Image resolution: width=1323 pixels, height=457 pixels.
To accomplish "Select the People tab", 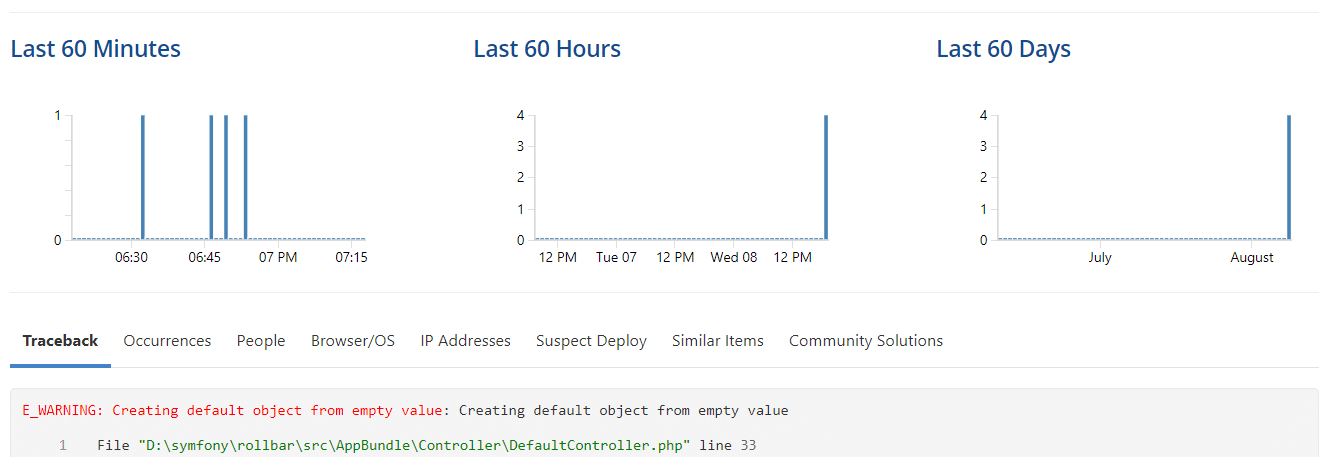I will tap(261, 341).
